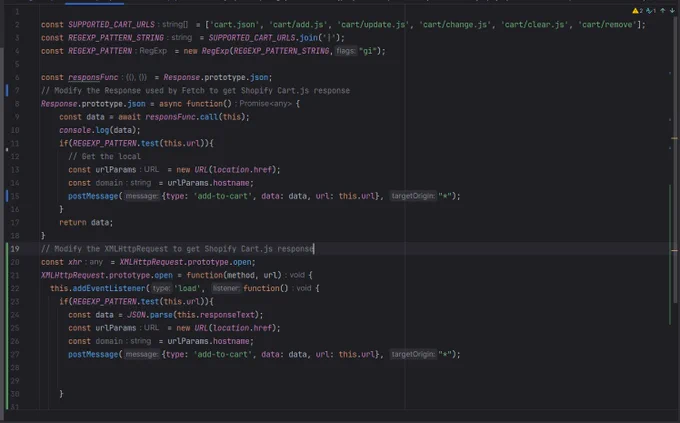Image resolution: width=680 pixels, height=423 pixels.
Task: Click the 'cart/change.js' string literal
Action: point(455,25)
